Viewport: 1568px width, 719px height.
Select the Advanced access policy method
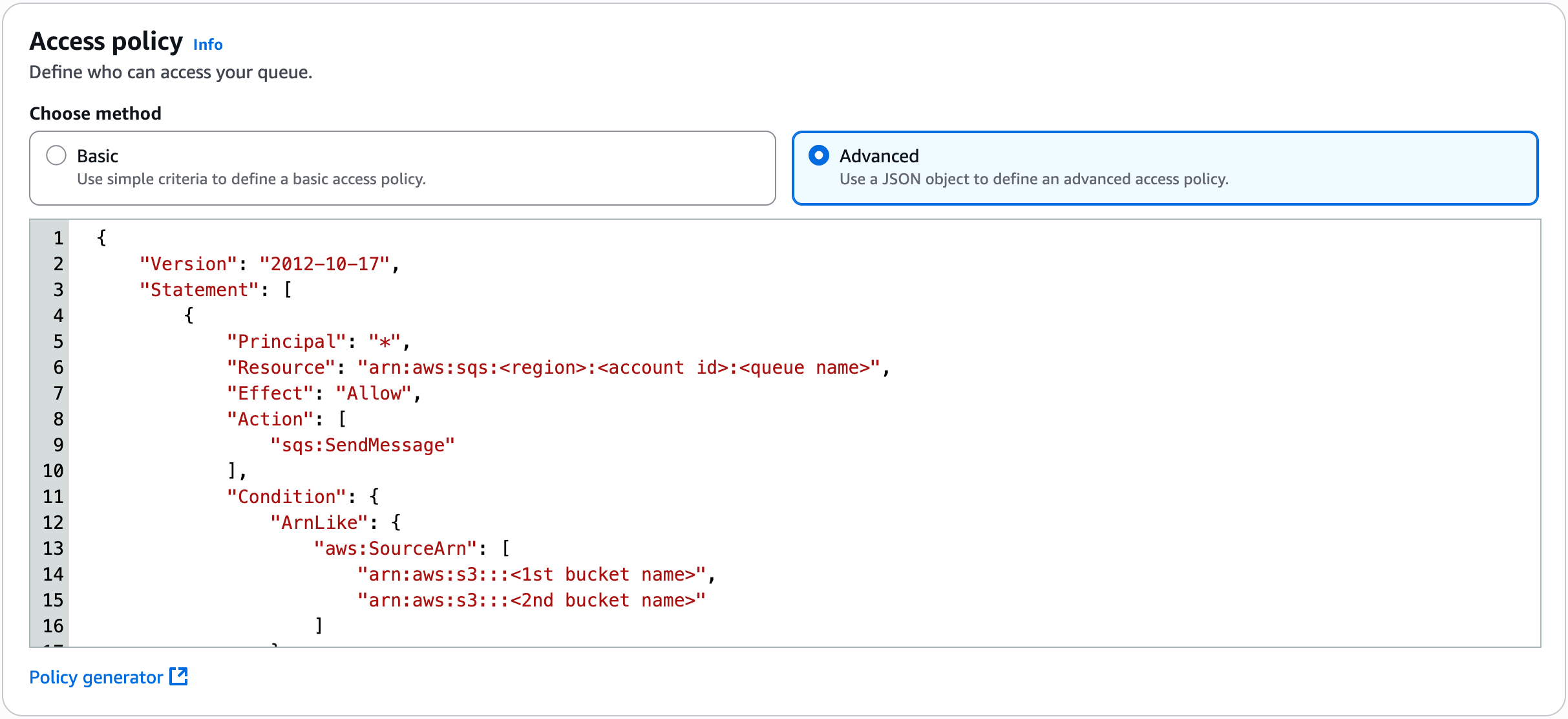click(x=819, y=155)
